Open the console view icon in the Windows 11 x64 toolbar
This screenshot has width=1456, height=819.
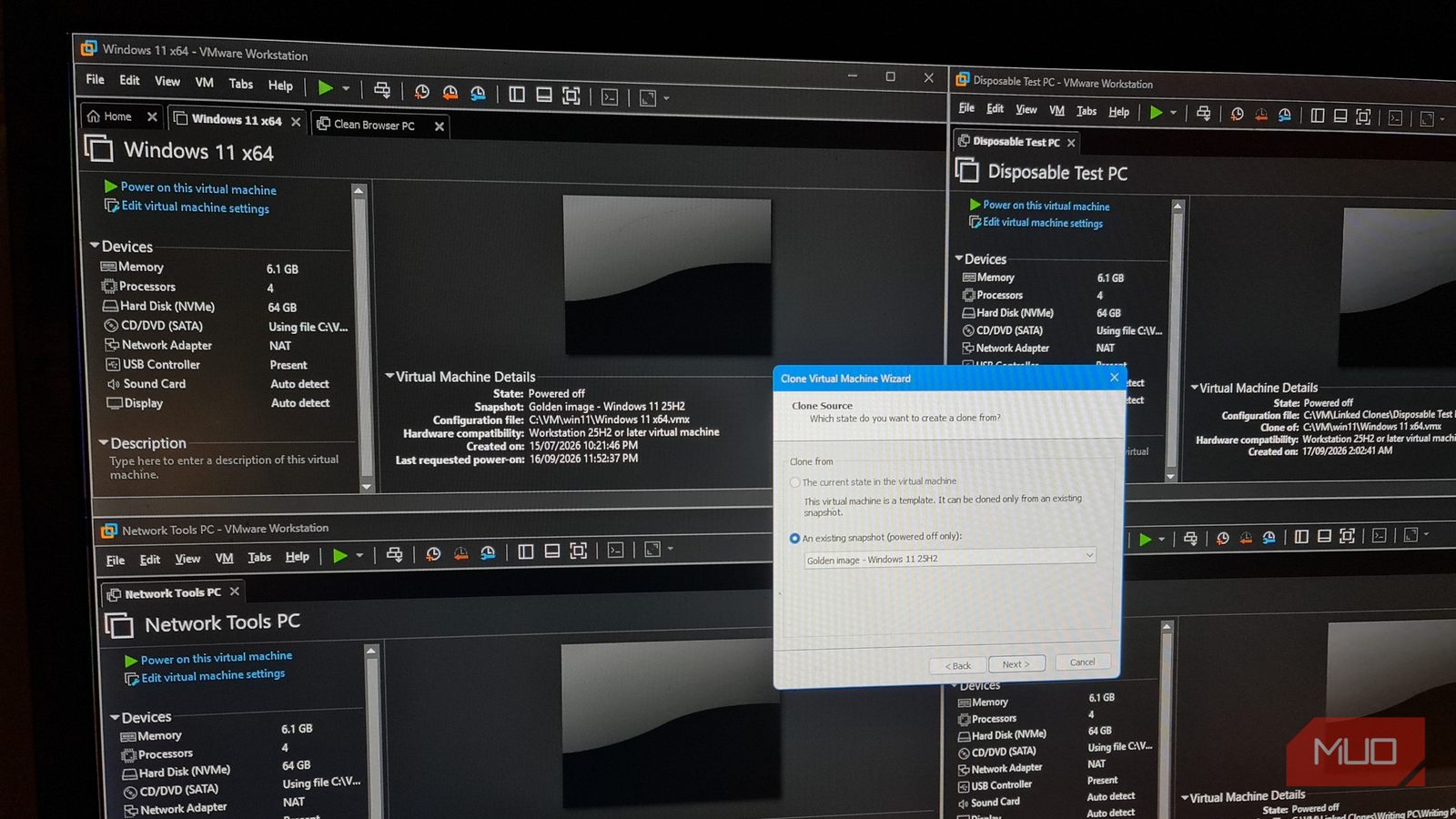(610, 96)
